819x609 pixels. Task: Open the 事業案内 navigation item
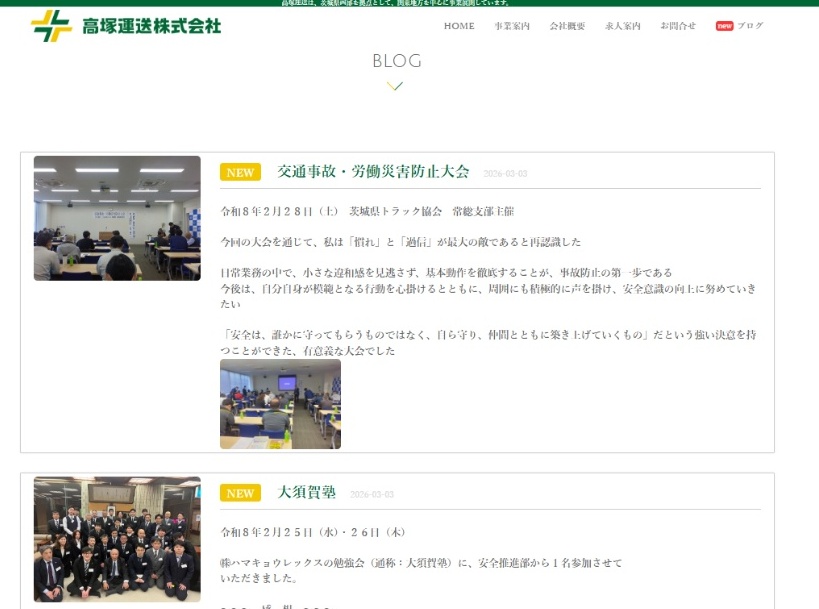click(x=511, y=27)
